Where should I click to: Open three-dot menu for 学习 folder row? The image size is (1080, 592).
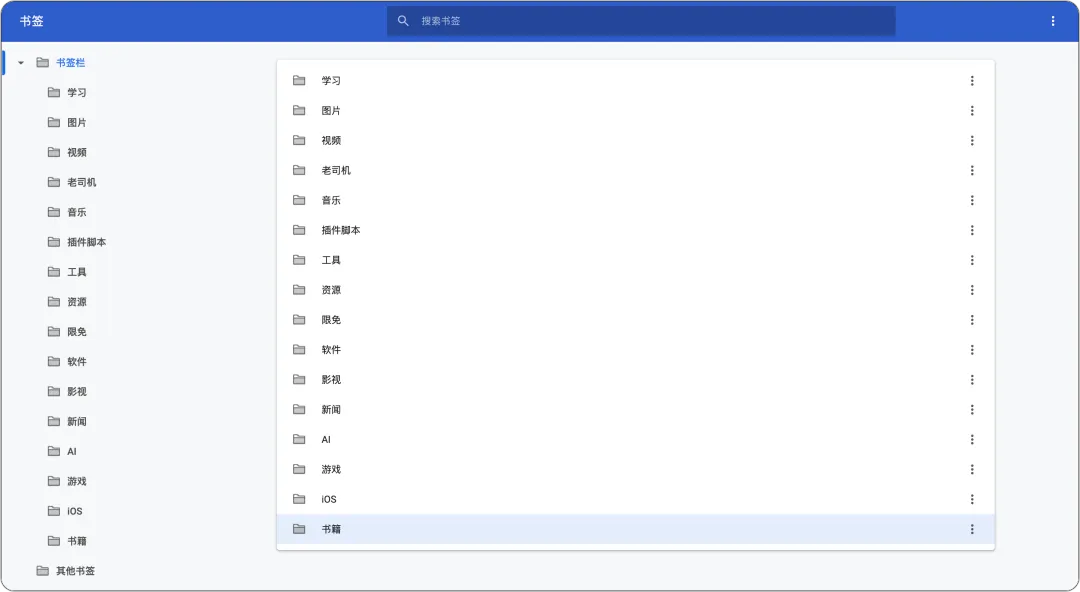coord(972,81)
